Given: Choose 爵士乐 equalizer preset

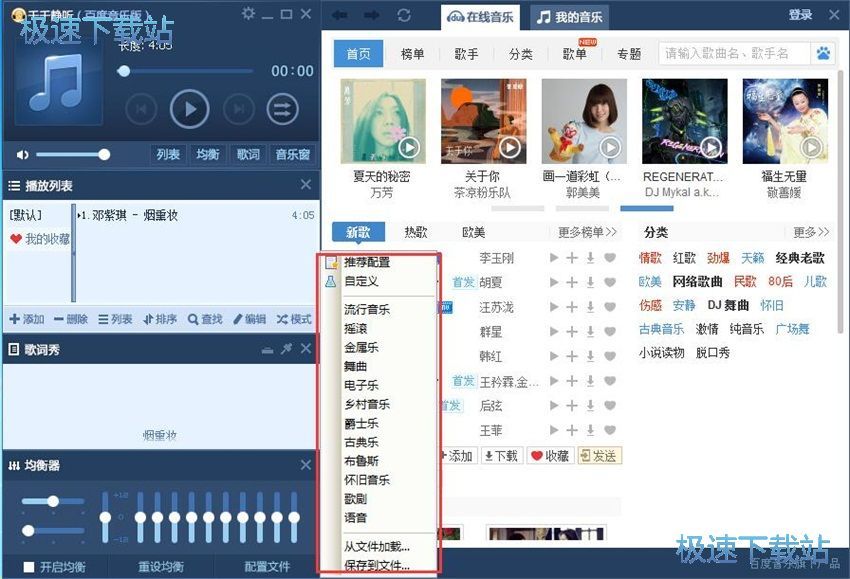Looking at the screenshot, I should [x=361, y=423].
